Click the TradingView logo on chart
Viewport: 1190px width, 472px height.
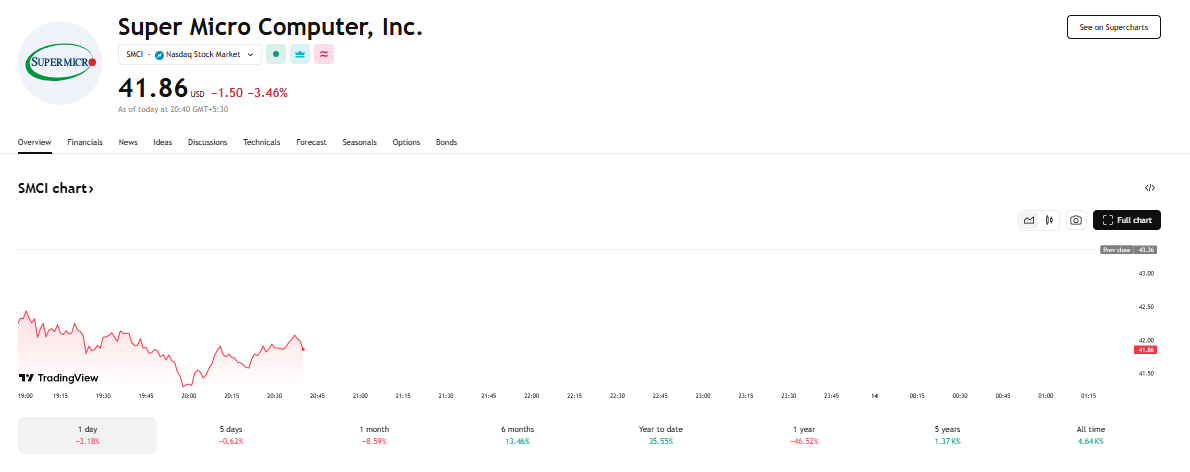(x=58, y=378)
